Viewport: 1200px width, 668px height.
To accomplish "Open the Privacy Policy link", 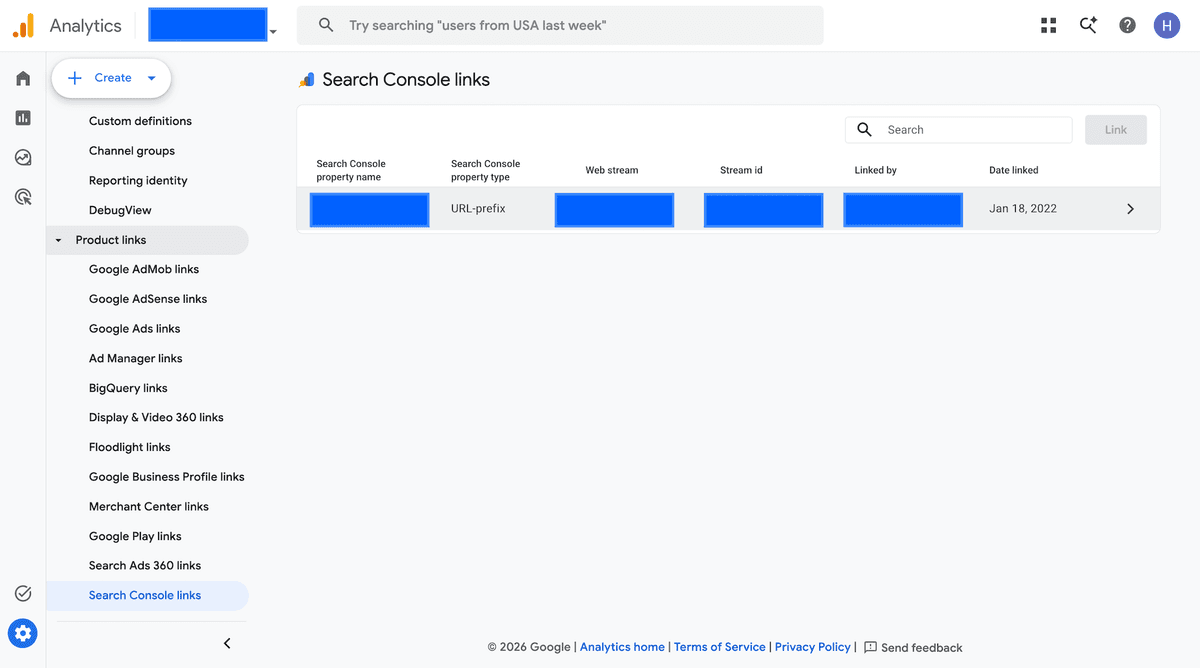I will pyautogui.click(x=813, y=647).
